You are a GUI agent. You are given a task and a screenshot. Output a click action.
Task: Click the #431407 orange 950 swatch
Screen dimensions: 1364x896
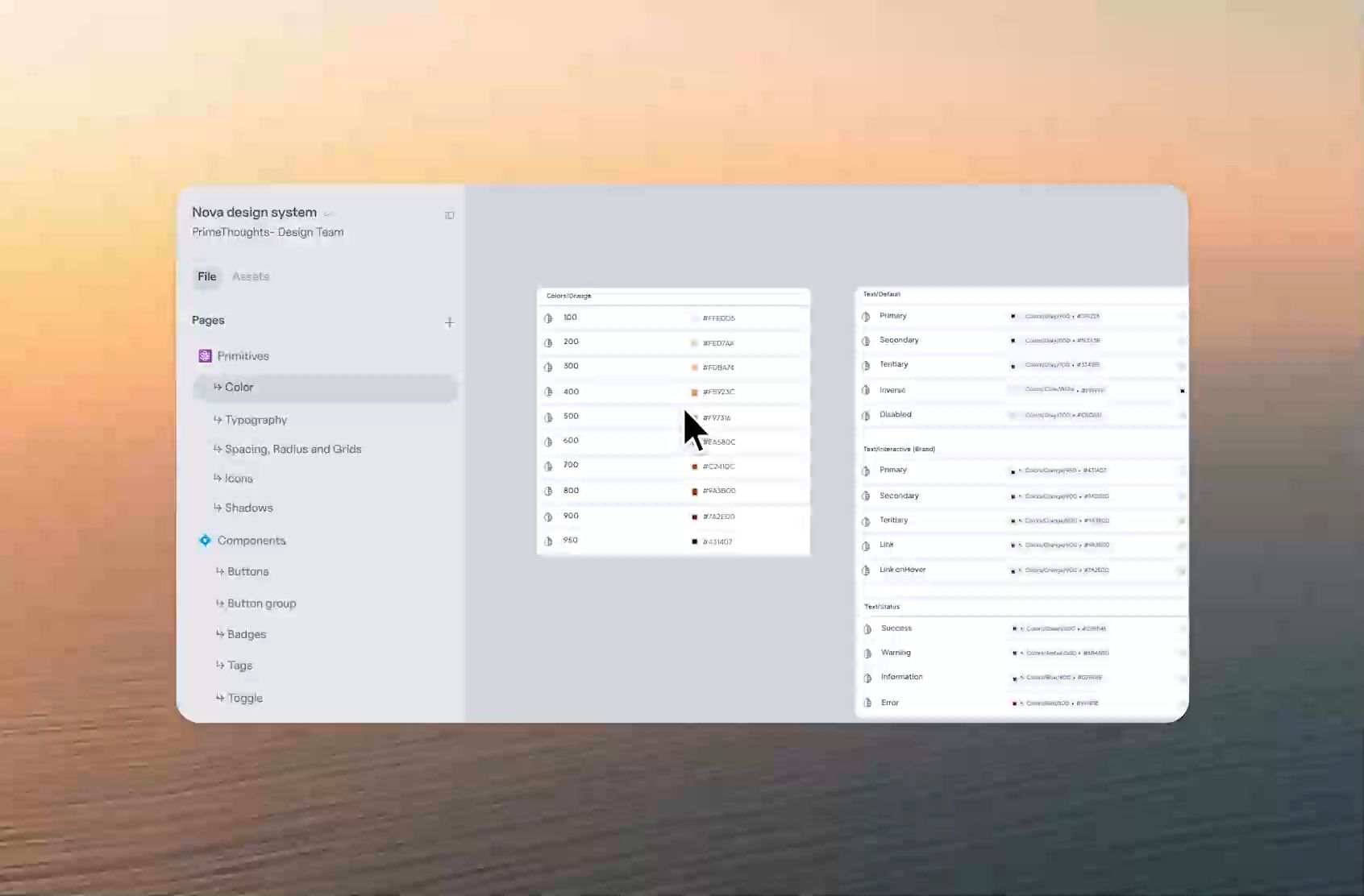tap(694, 541)
